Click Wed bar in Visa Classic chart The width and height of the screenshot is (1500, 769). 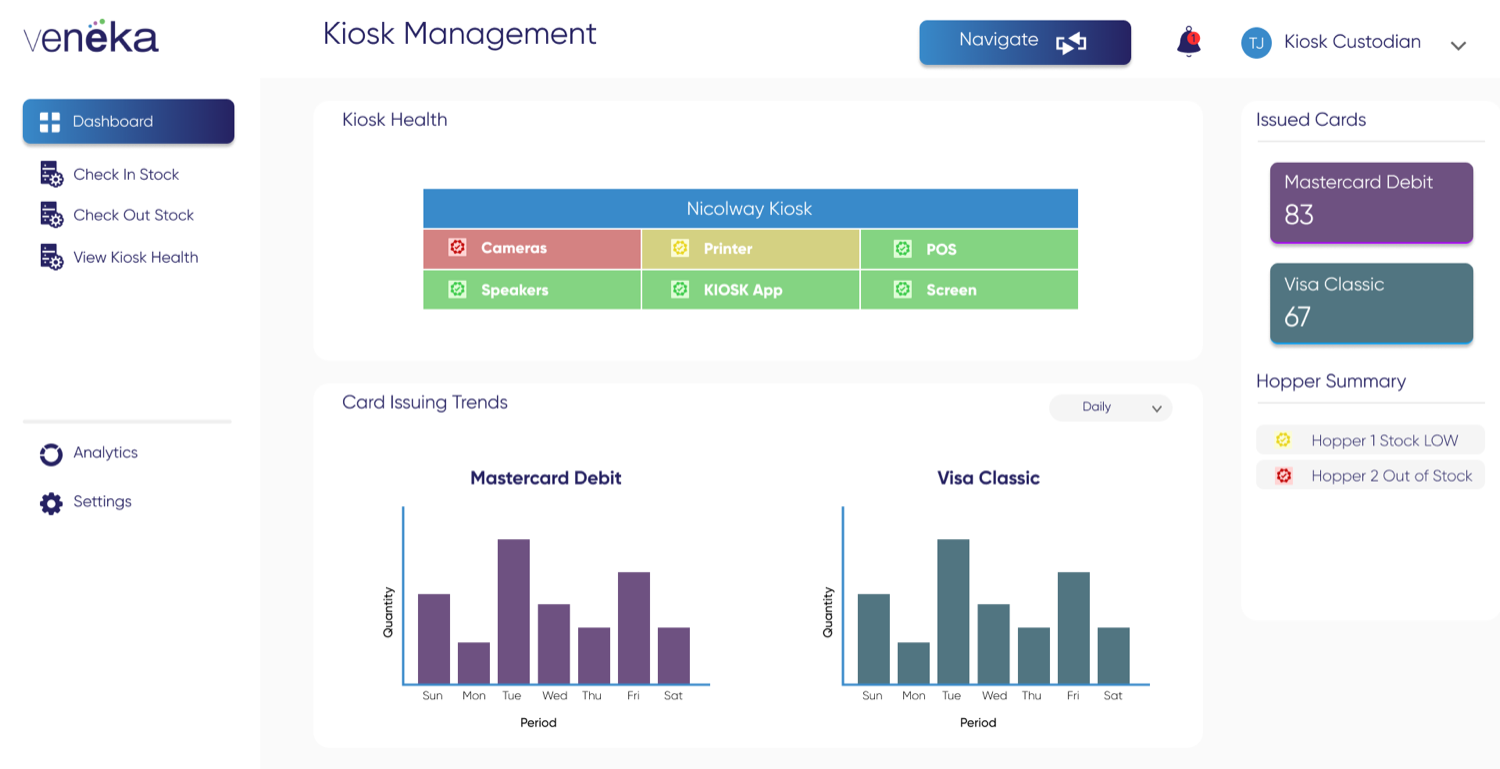993,644
